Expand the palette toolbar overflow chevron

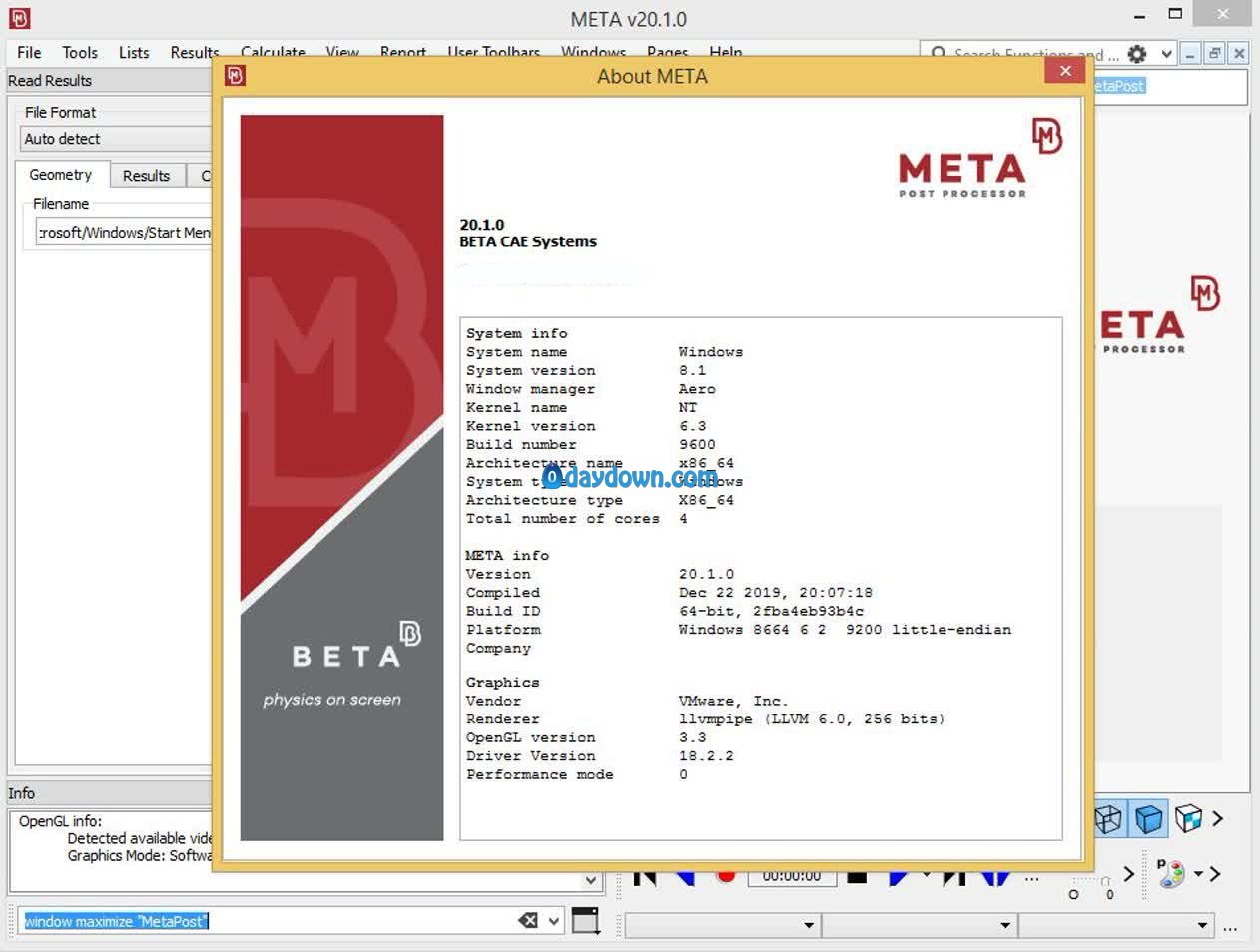(x=1215, y=874)
